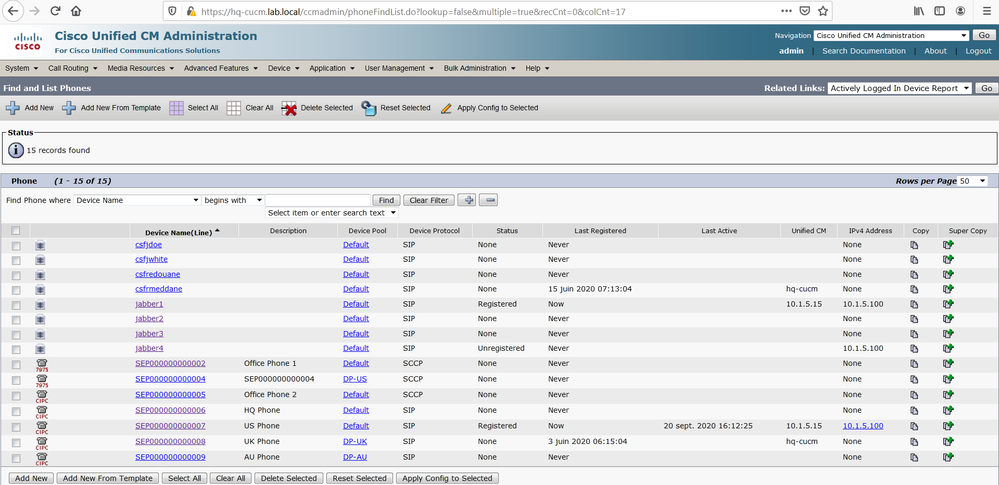Click Go button beside Navigation dropdown
This screenshot has width=999, height=485.
[982, 36]
